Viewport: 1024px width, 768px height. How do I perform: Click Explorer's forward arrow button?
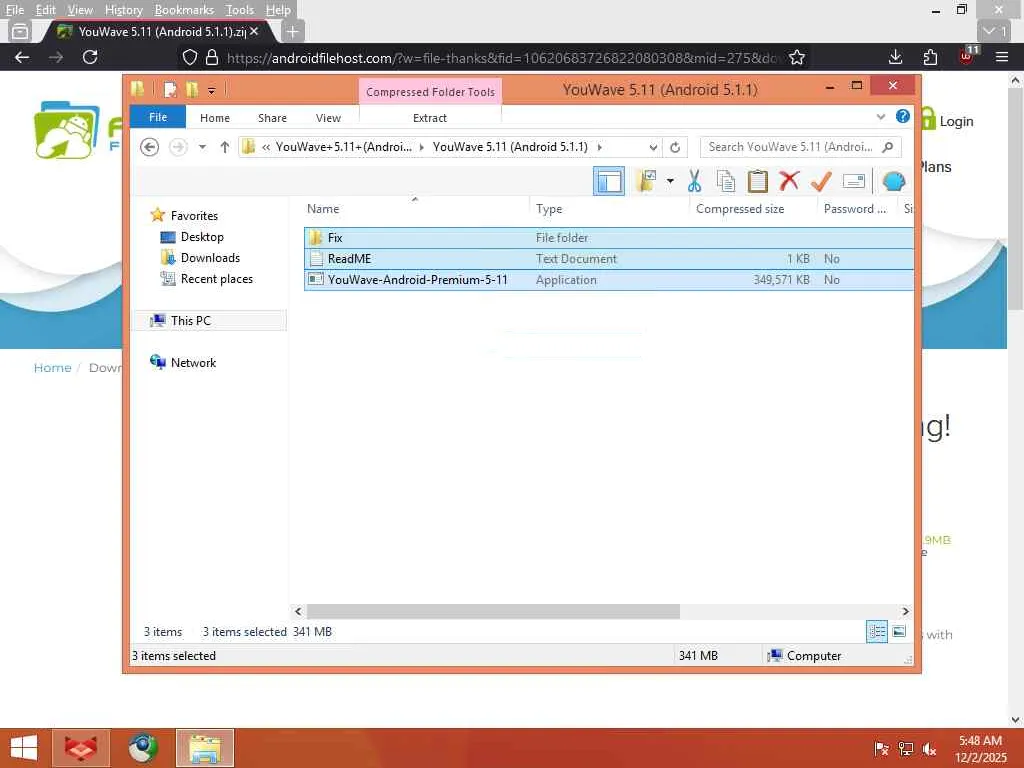click(178, 147)
